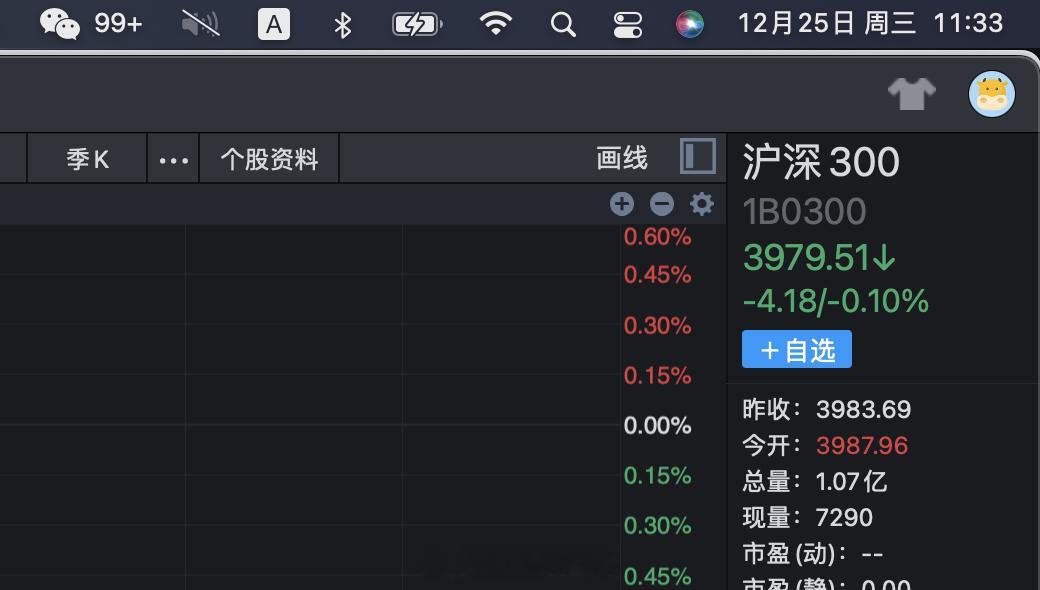Open date and time 12月25日 周三 11:33
This screenshot has height=590, width=1040.
tap(870, 24)
